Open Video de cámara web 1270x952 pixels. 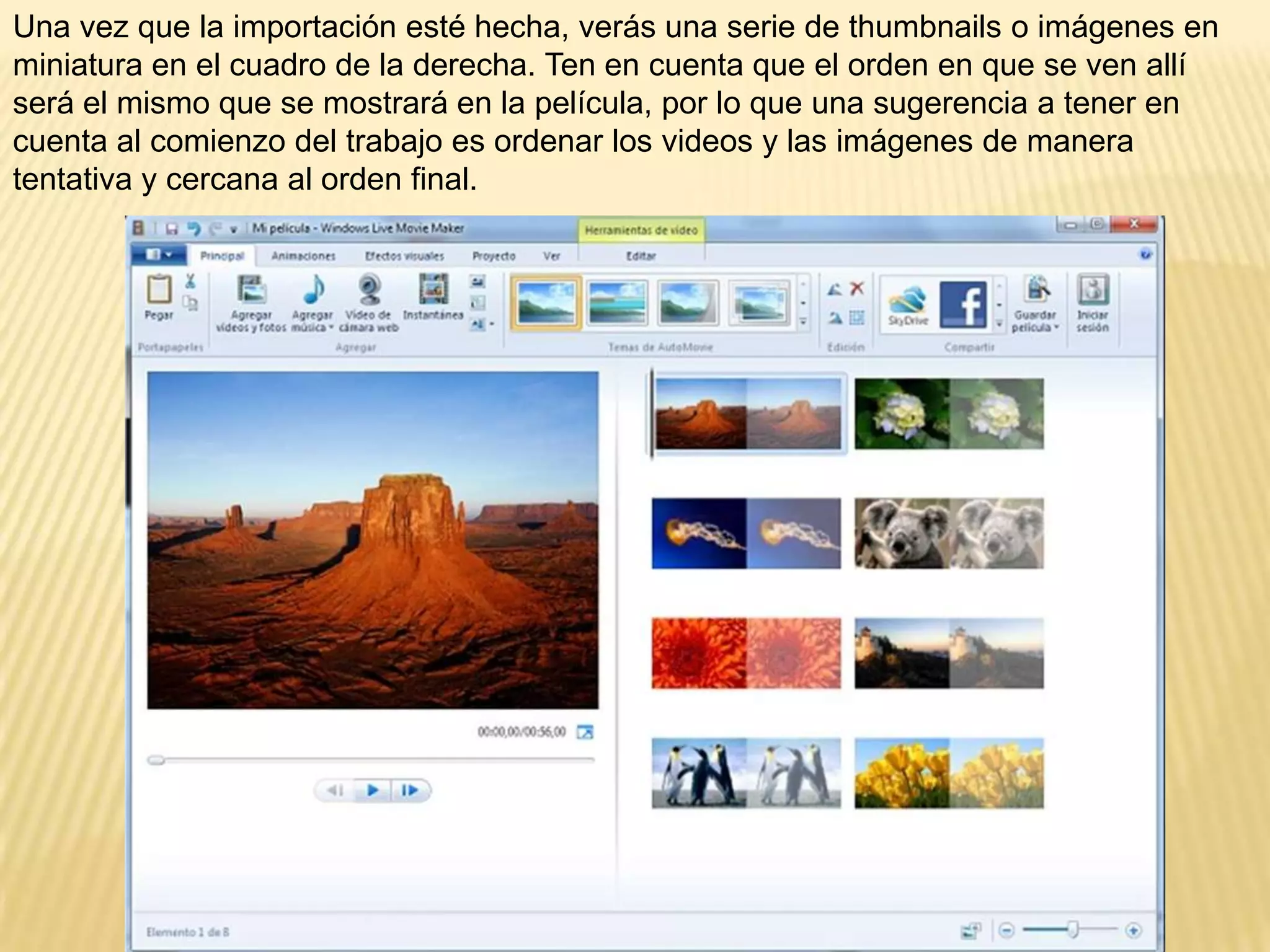368,304
